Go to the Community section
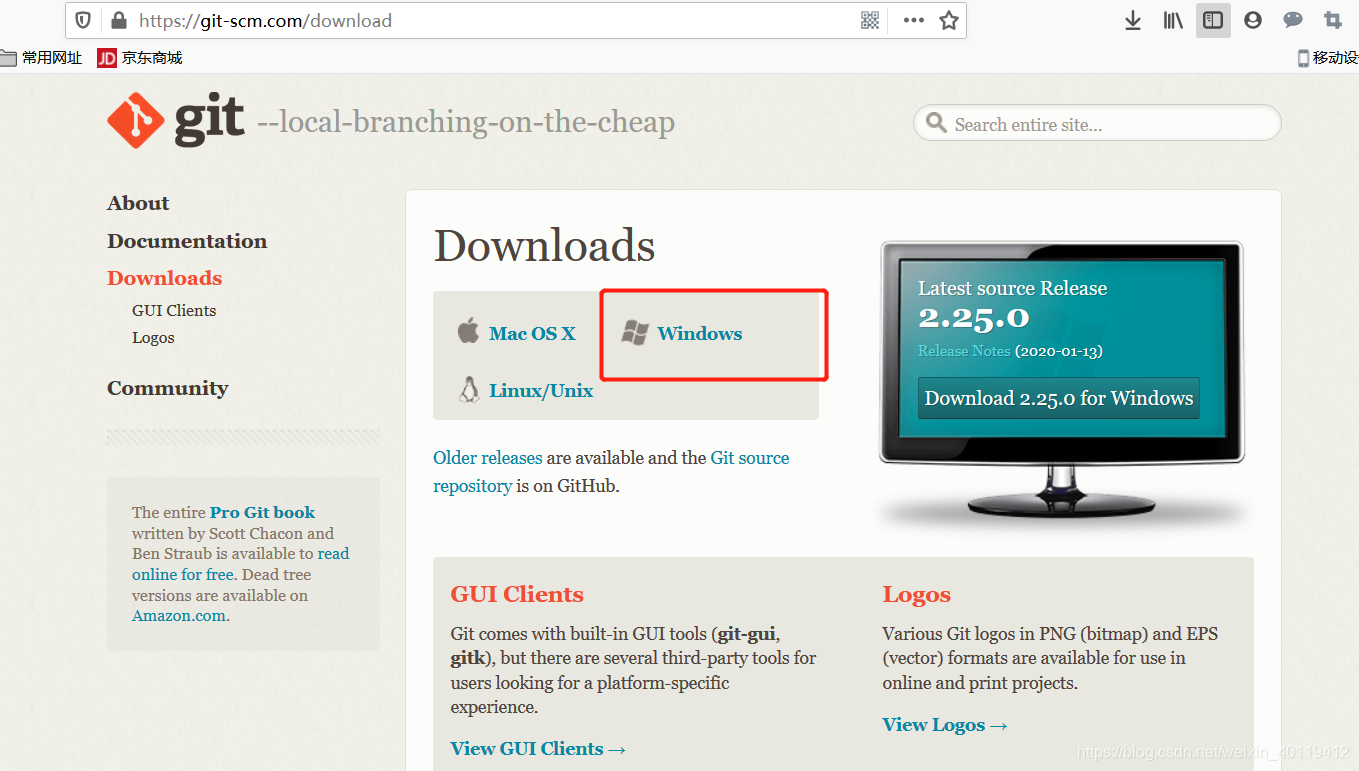Viewport: 1359px width, 771px height. tap(168, 388)
